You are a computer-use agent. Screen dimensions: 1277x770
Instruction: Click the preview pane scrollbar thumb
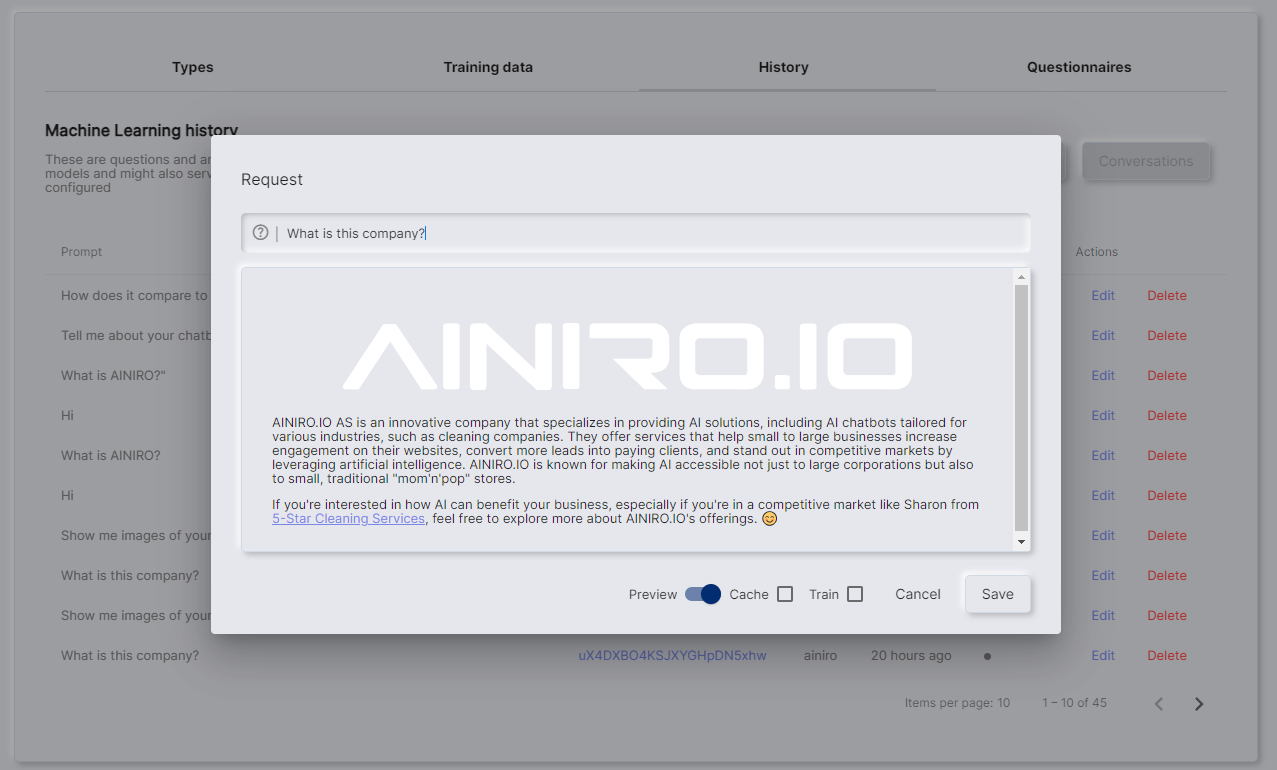1021,407
